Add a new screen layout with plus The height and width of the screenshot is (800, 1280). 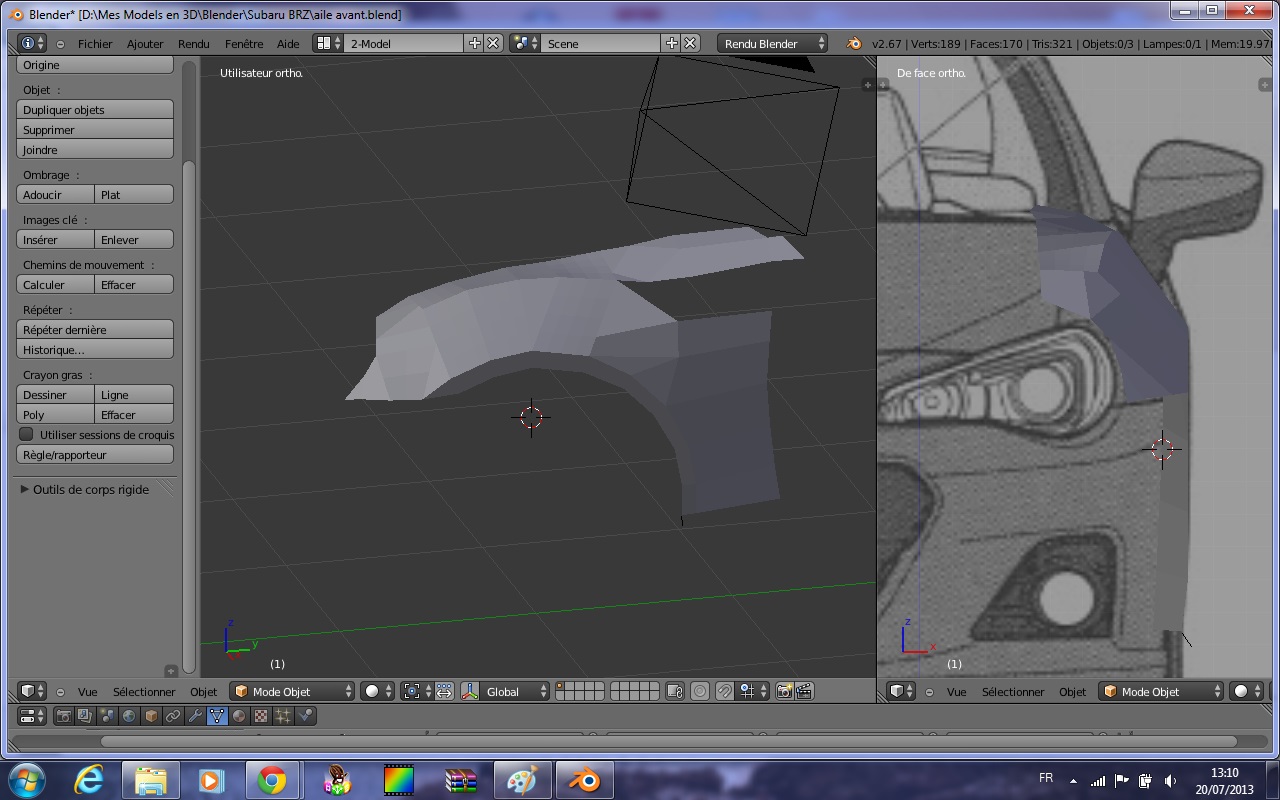(475, 43)
